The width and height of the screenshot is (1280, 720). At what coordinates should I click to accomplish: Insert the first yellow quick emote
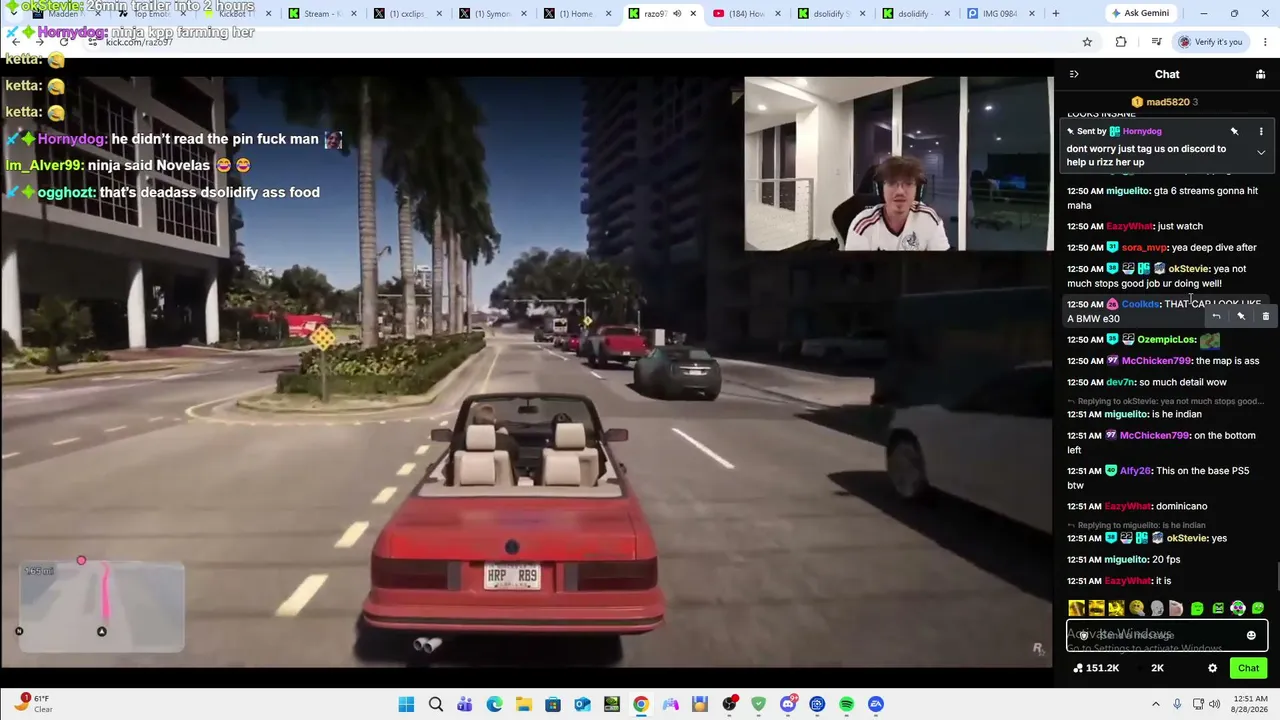click(x=1076, y=608)
